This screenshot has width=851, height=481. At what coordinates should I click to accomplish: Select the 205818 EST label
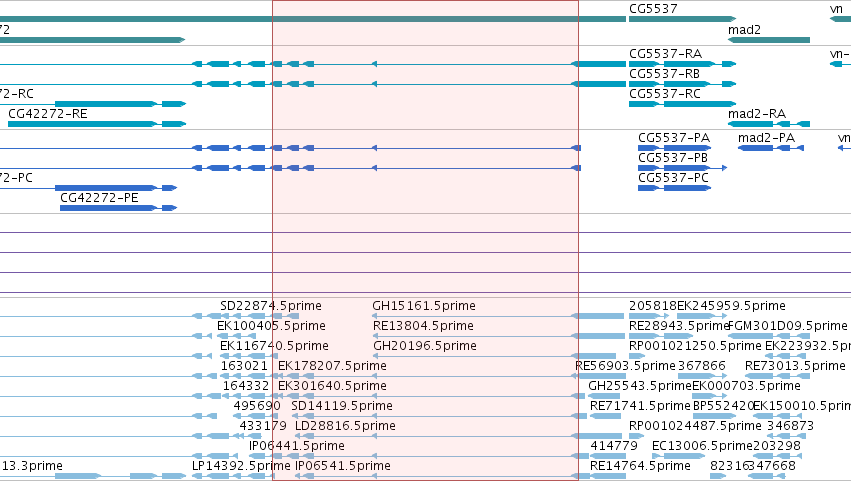(x=653, y=306)
